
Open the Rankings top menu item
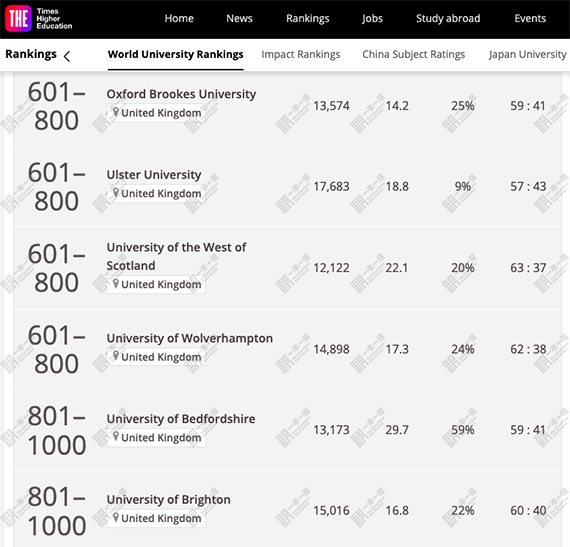click(x=308, y=19)
